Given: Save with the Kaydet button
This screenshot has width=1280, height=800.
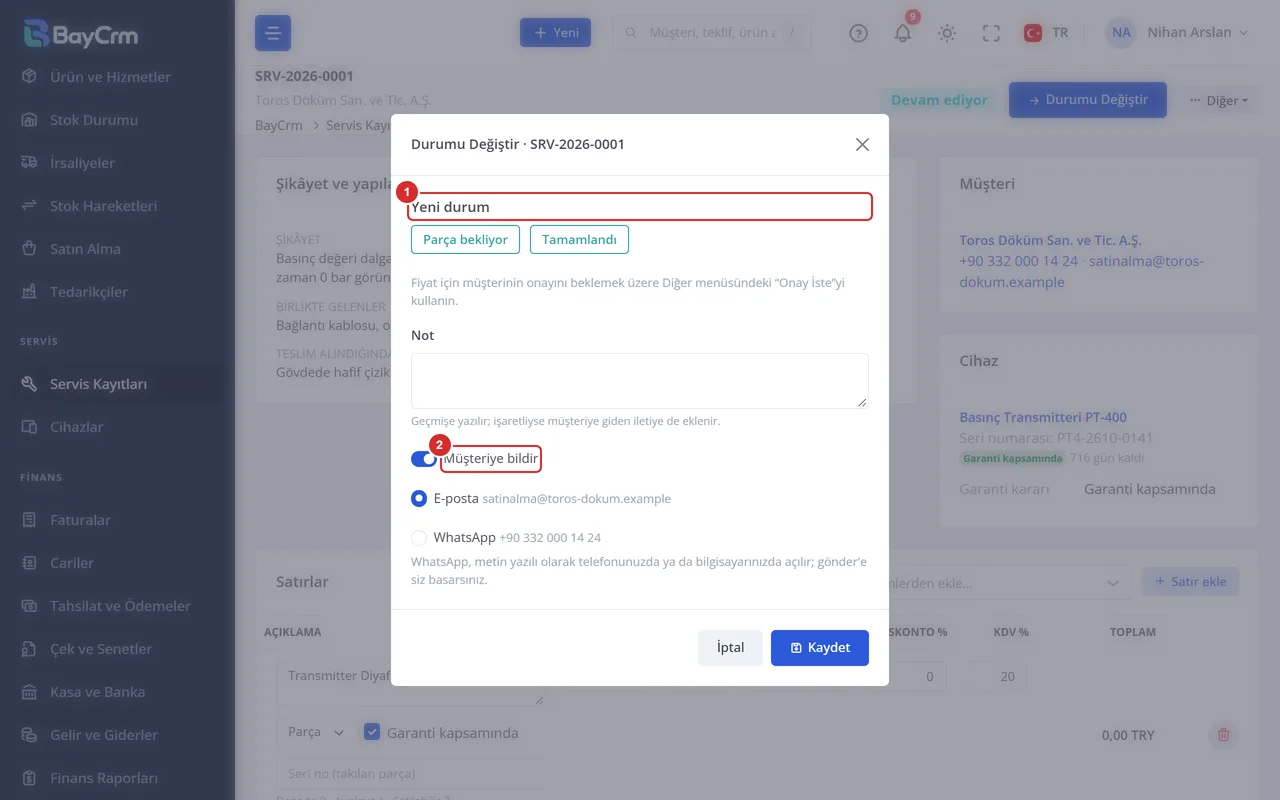Looking at the screenshot, I should [x=820, y=647].
